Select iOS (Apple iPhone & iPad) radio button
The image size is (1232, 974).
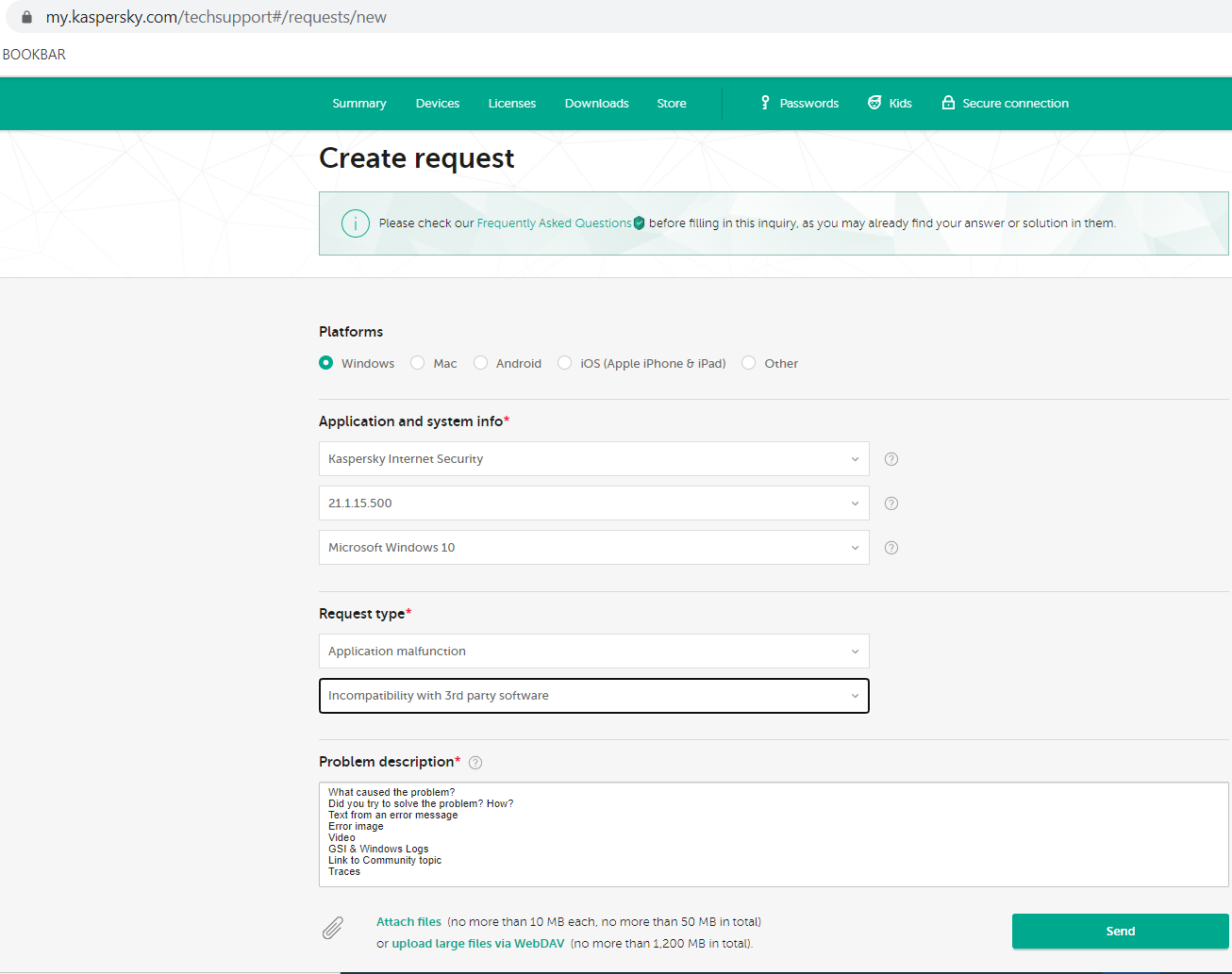[x=564, y=363]
